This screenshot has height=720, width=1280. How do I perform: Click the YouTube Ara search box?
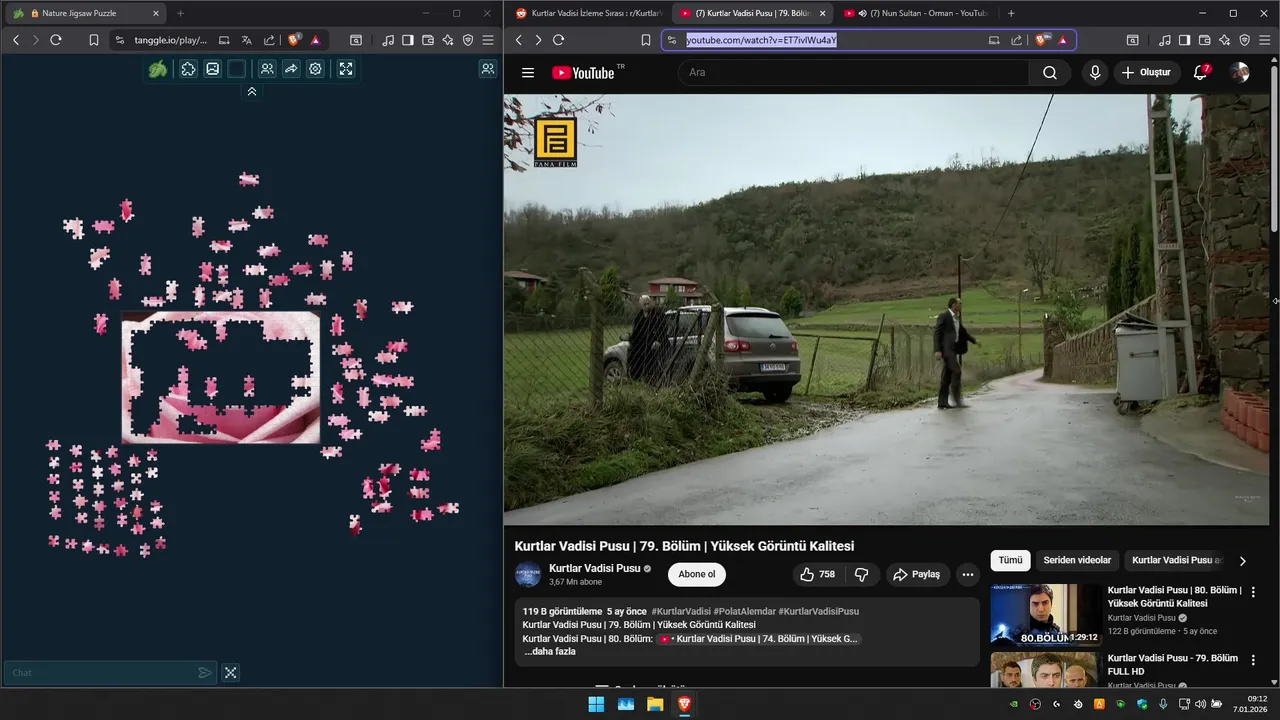(x=853, y=72)
